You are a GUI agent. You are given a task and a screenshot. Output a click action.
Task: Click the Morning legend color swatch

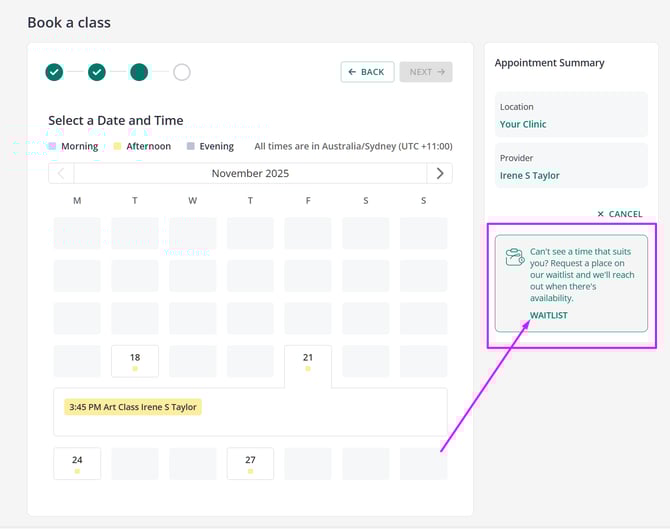click(x=53, y=146)
